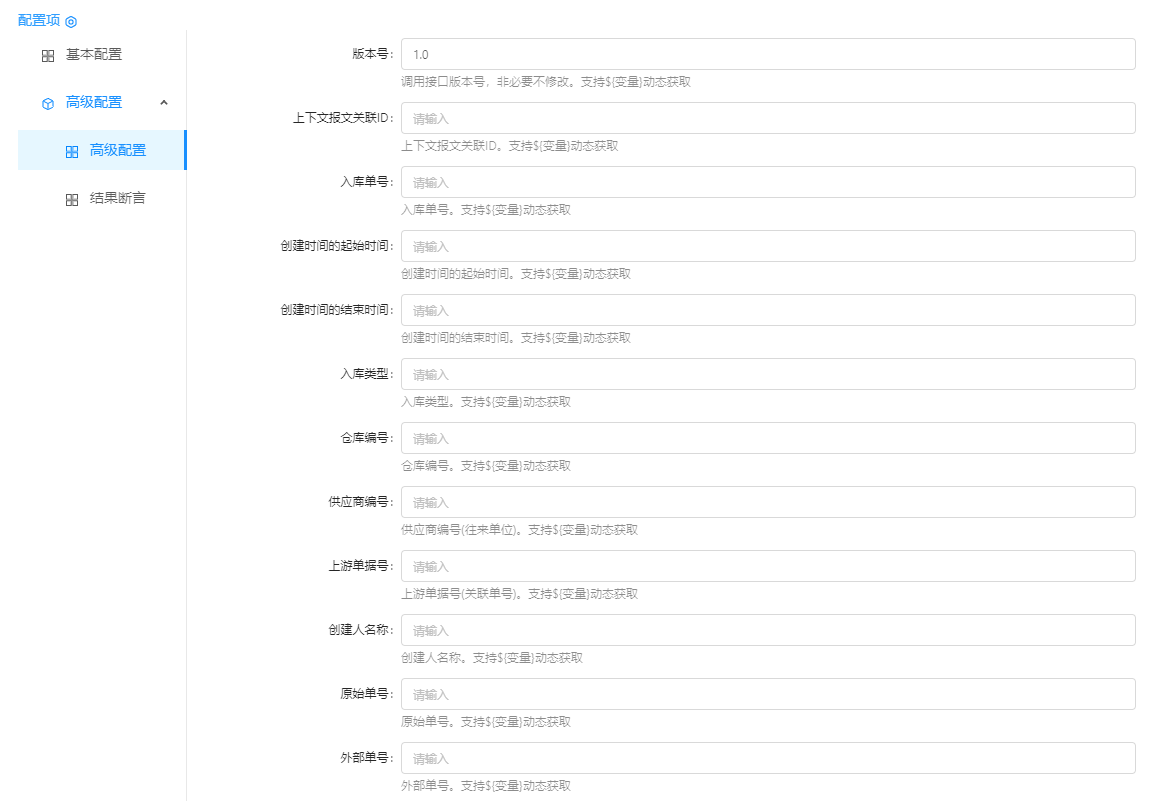
Task: Click inside the 入库类型 input
Action: [767, 374]
